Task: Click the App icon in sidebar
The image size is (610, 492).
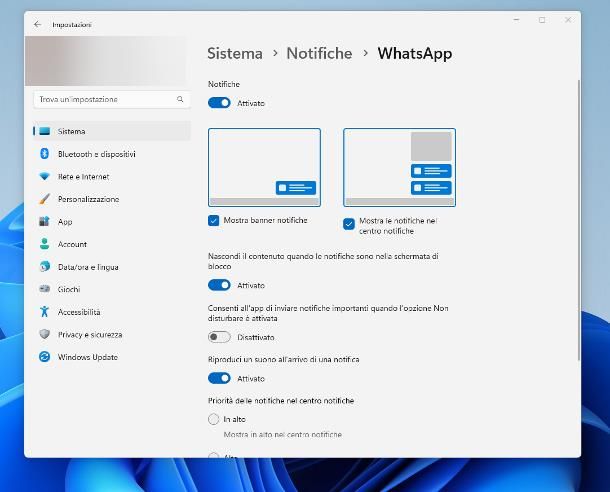Action: (x=44, y=221)
